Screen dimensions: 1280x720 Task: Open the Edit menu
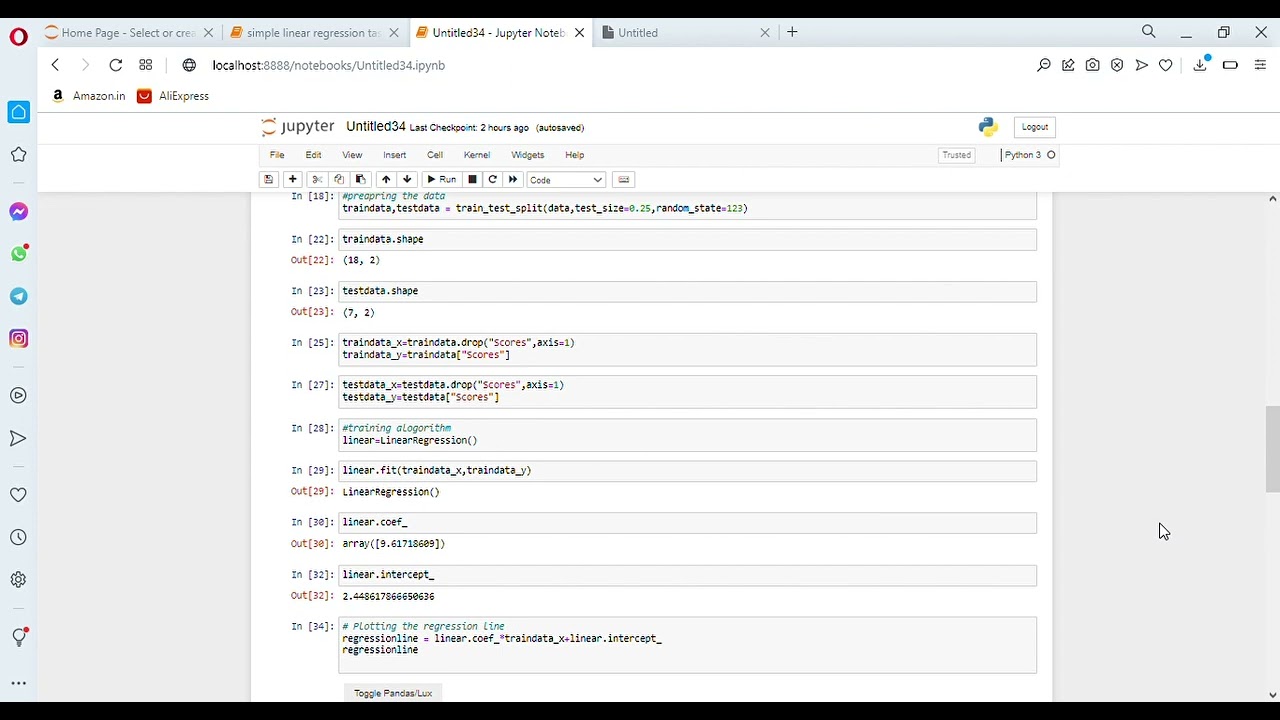313,155
